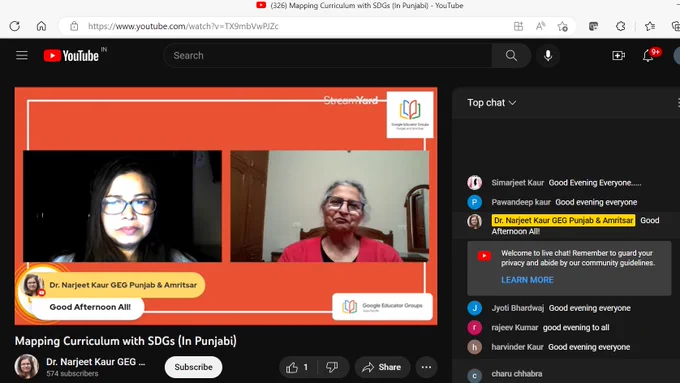Go to browser home page icon
680x383 pixels.
pos(41,26)
